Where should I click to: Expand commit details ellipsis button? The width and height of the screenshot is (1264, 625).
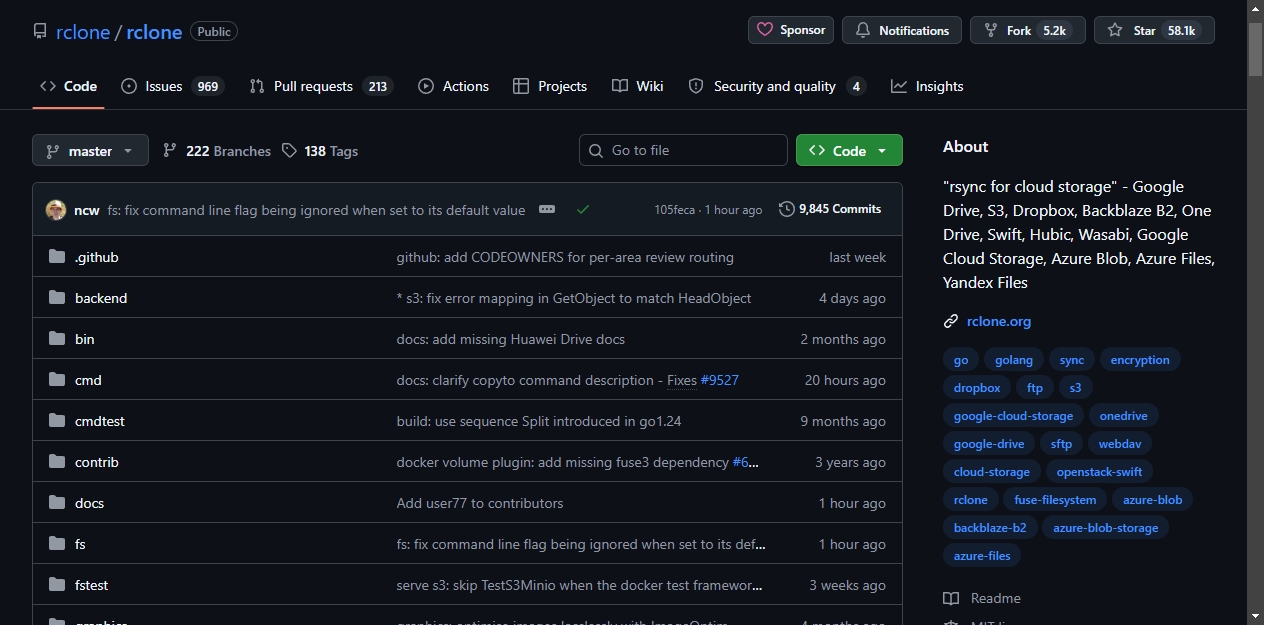coord(546,210)
